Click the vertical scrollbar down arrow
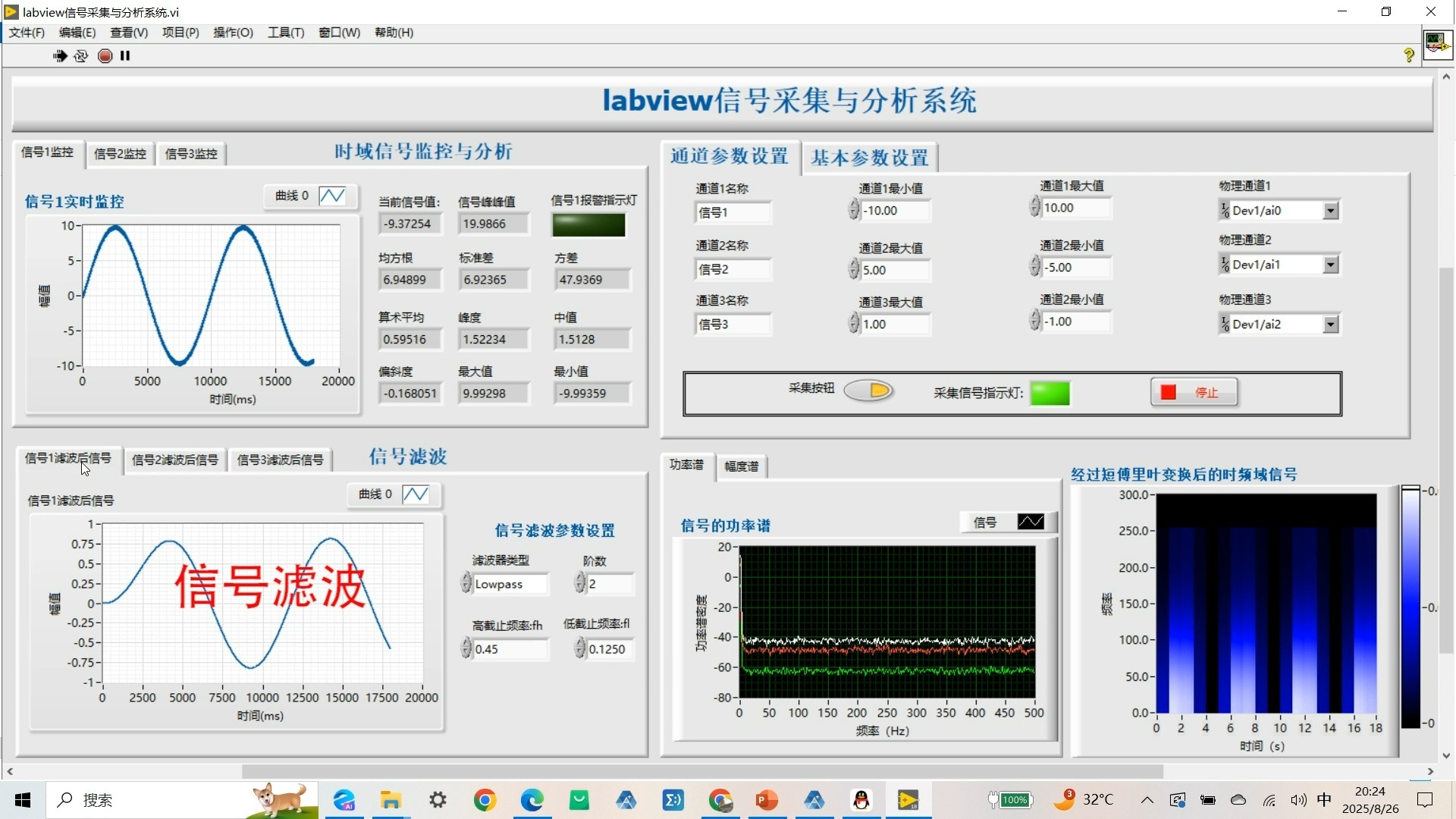 coord(1446,755)
